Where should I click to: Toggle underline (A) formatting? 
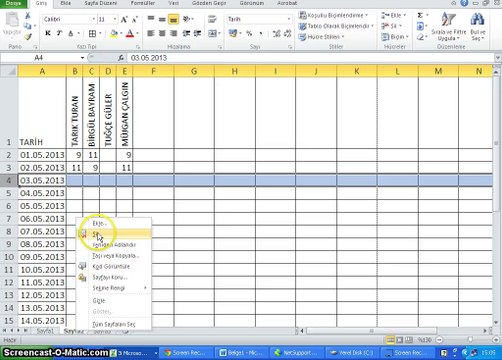(70, 33)
